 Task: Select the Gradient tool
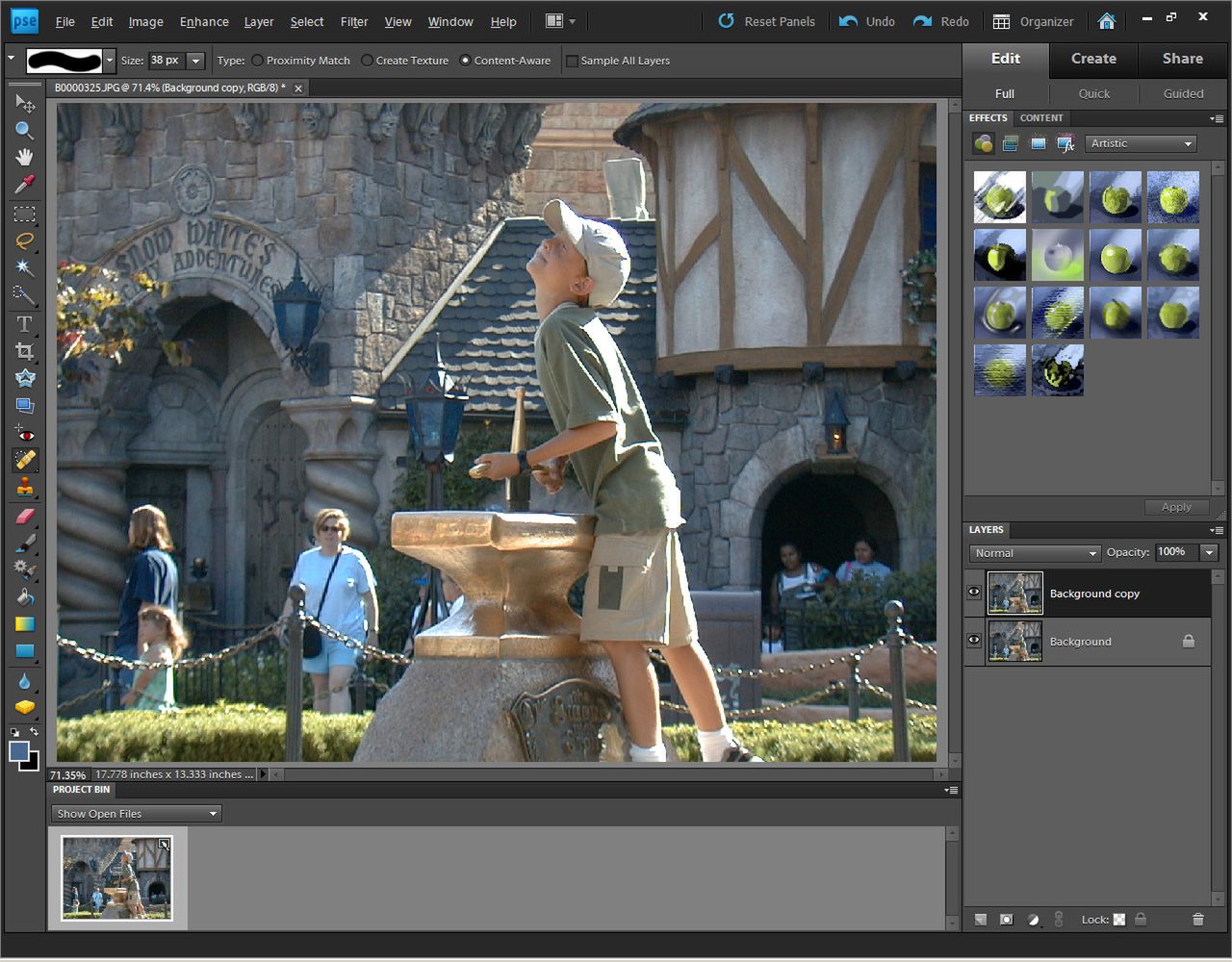(24, 624)
